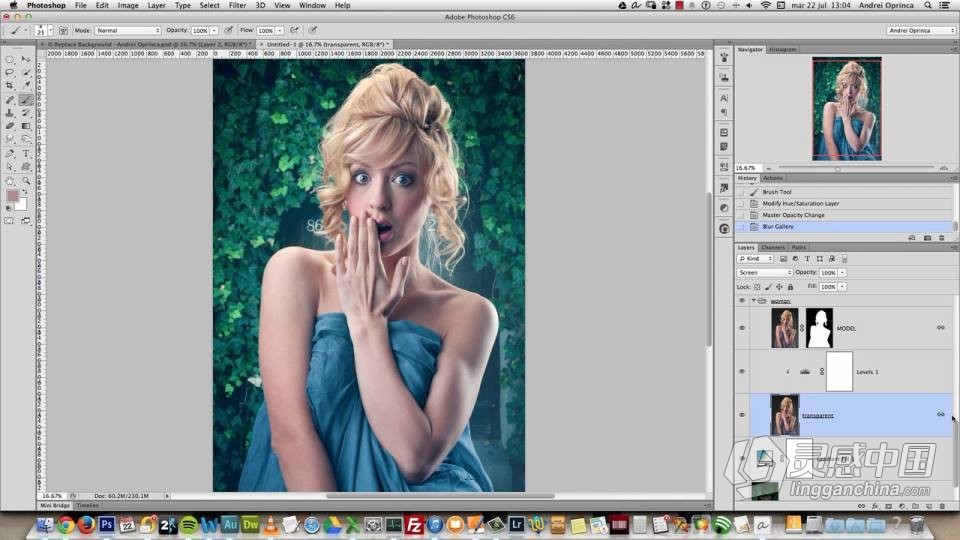Image resolution: width=960 pixels, height=540 pixels.
Task: Toggle layer filtering on/off switch
Action: [844, 259]
